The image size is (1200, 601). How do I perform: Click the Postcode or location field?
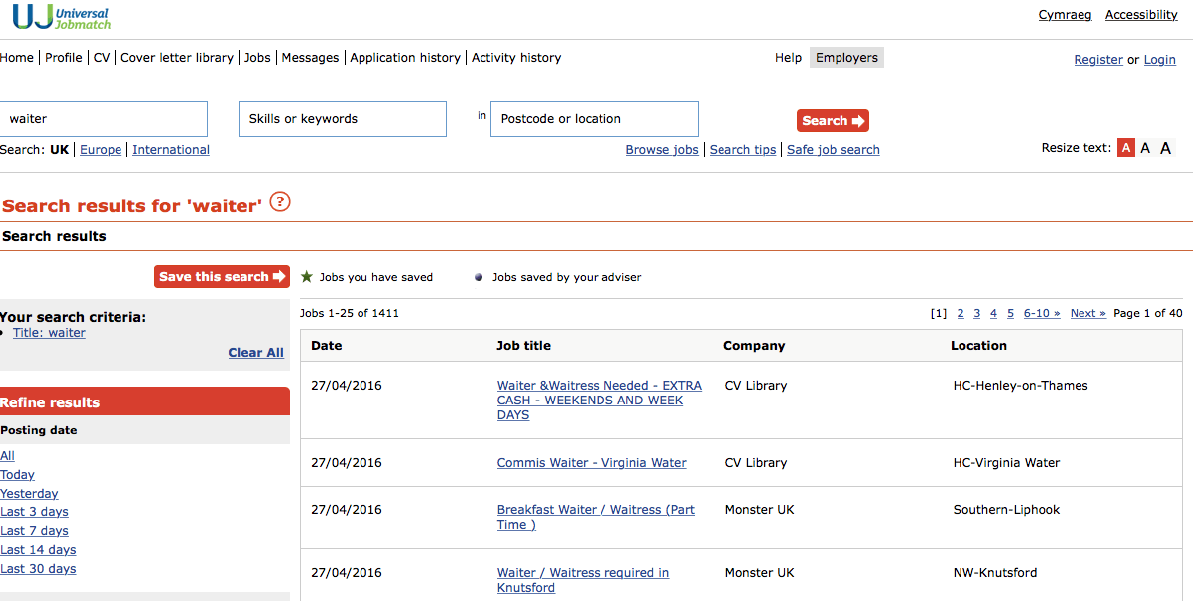pyautogui.click(x=593, y=119)
